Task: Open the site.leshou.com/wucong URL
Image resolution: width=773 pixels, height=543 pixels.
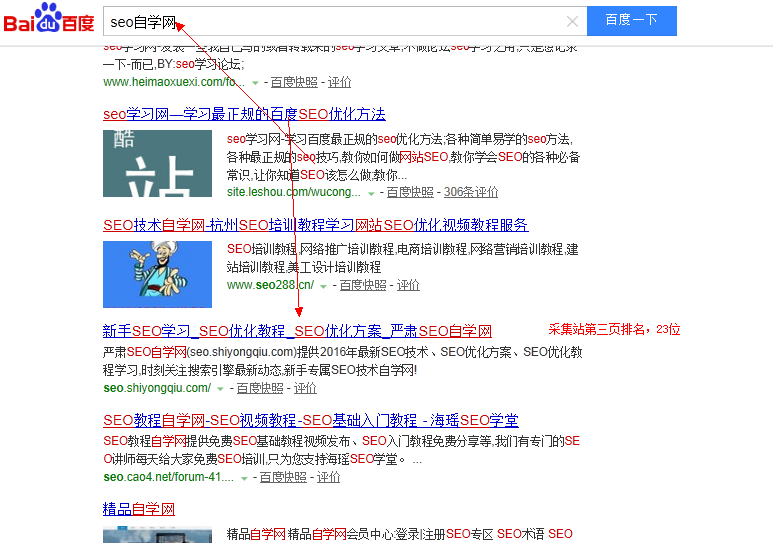Action: (x=293, y=192)
